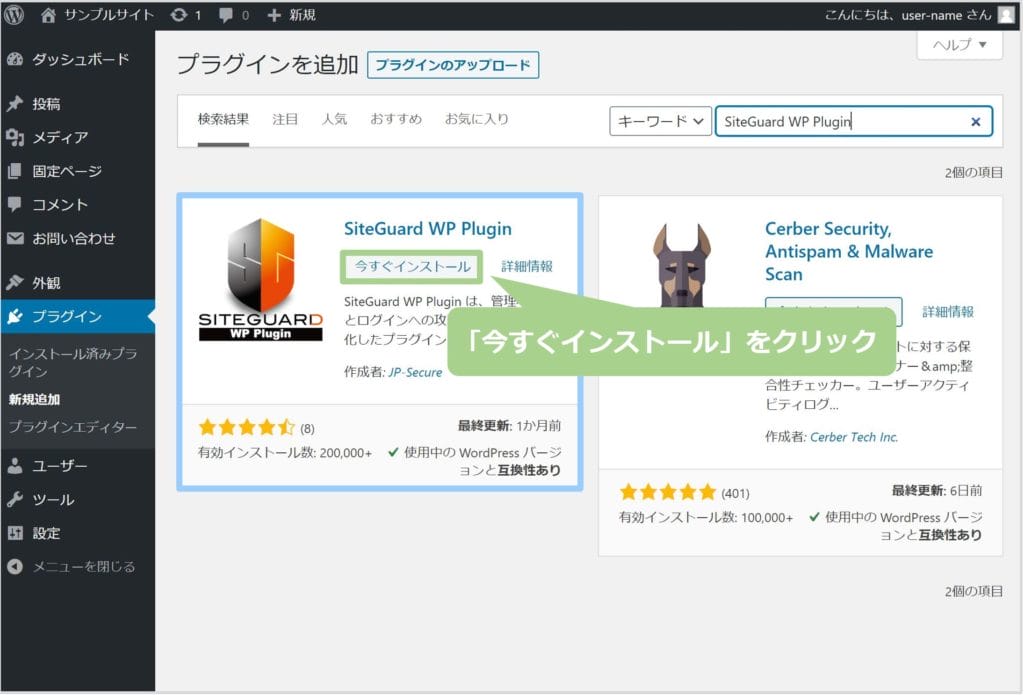Viewport: 1024px width, 695px height.
Task: Open 詳細情報 link for Cerber Security
Action: click(x=948, y=312)
